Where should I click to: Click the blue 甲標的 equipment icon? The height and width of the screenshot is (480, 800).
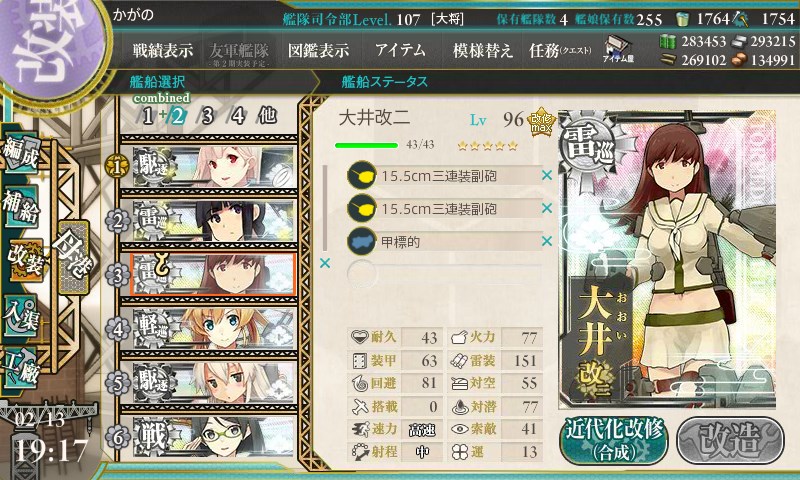tap(361, 241)
